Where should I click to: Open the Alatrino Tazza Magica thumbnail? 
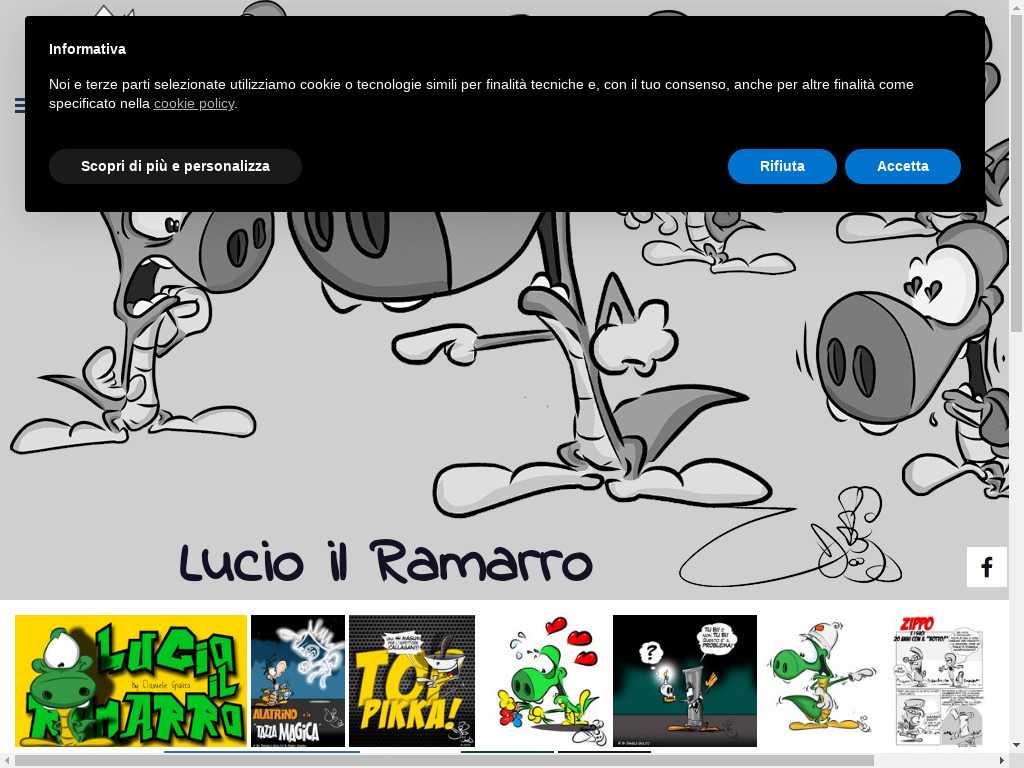[297, 680]
